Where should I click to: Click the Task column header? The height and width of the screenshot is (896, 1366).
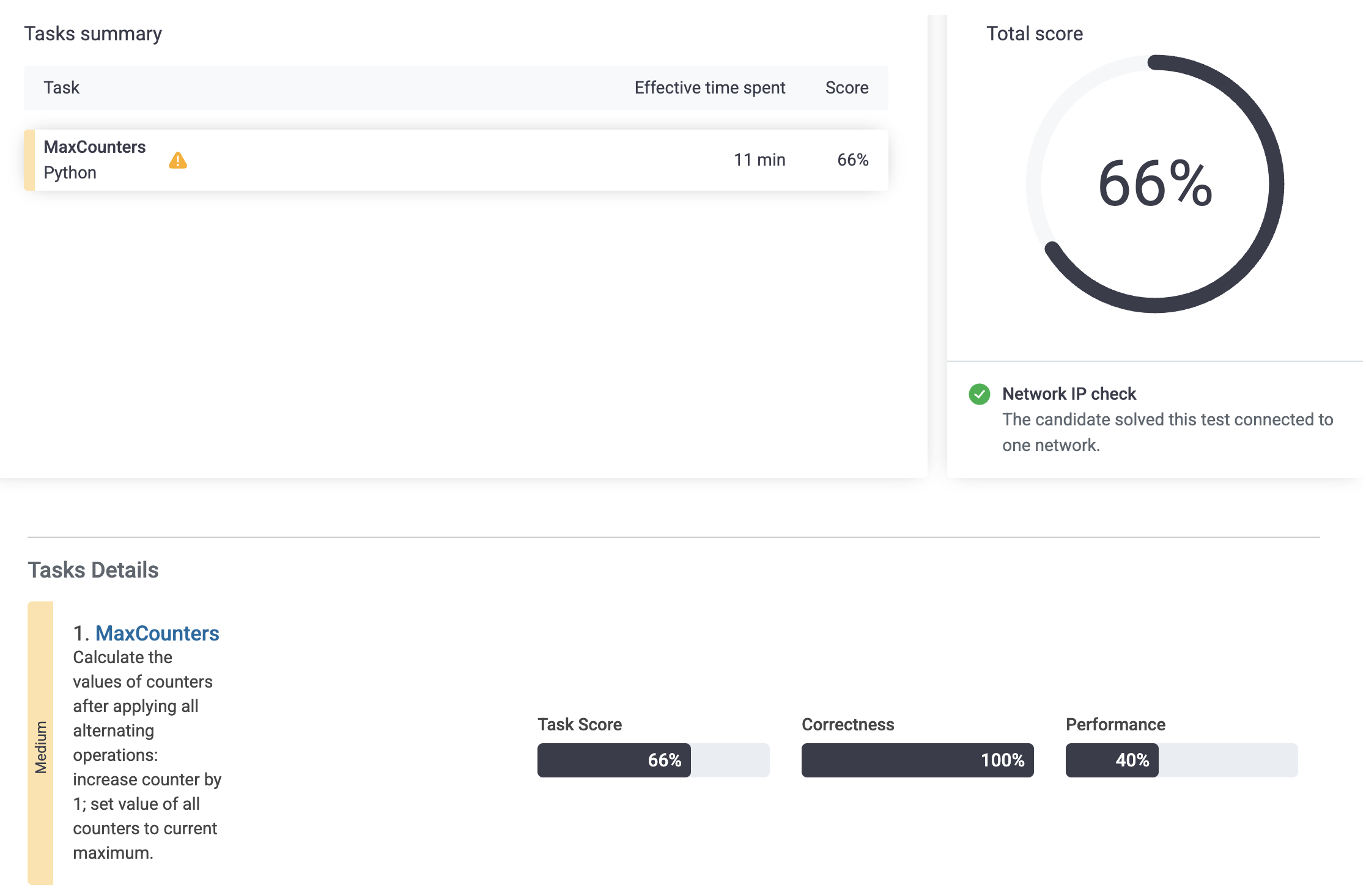61,88
